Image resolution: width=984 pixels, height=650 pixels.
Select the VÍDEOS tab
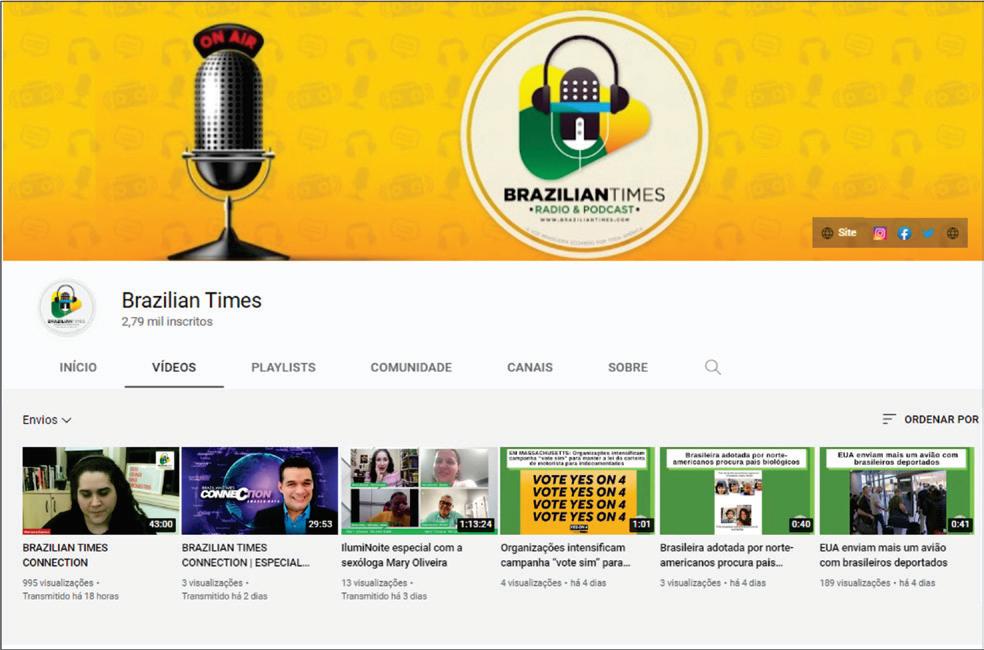(174, 368)
